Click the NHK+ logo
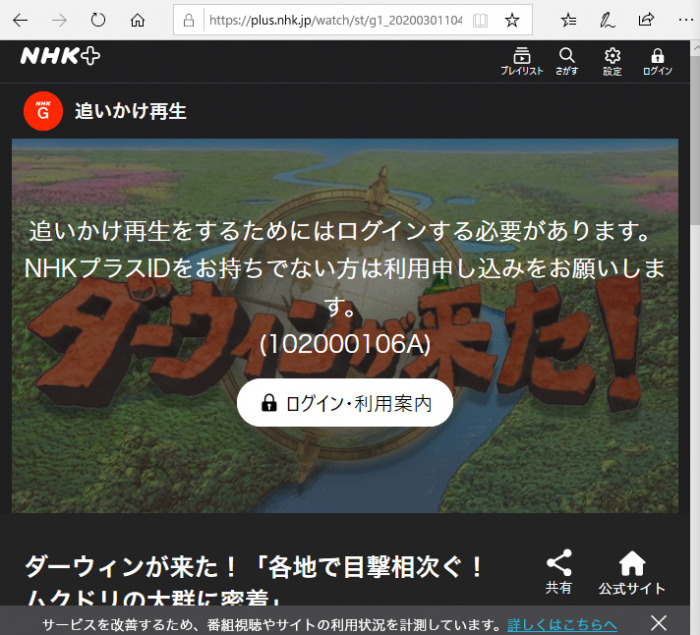Screen dimensions: 700x635 60,56
